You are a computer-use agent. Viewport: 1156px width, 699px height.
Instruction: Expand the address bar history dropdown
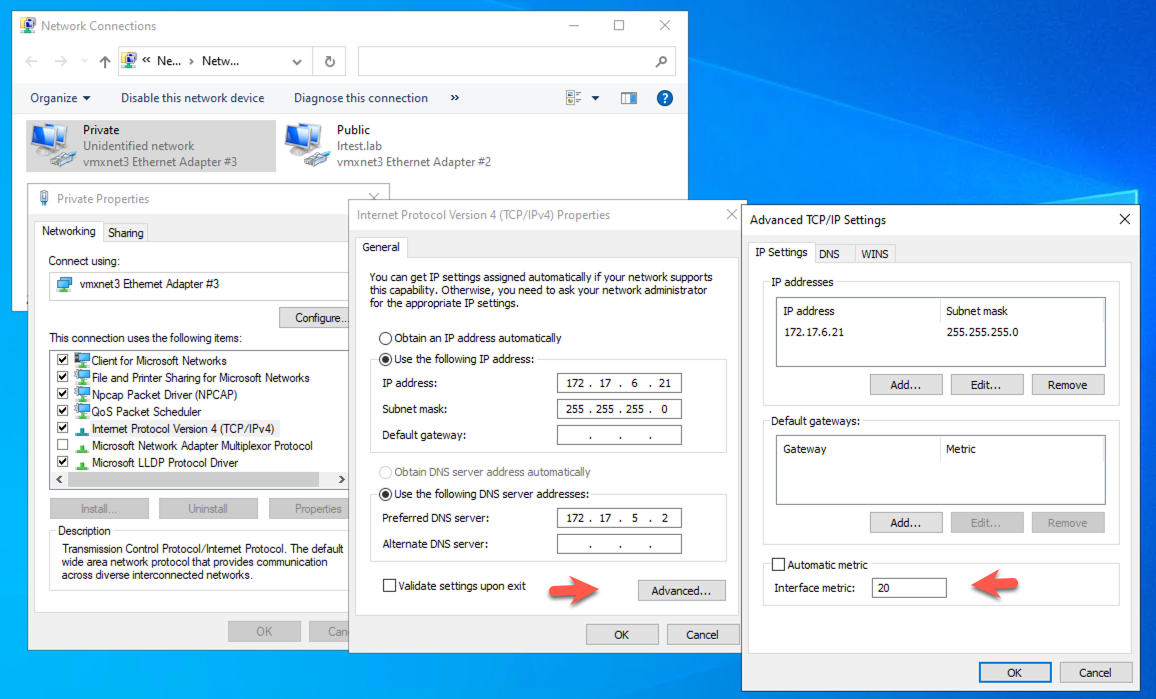pos(297,61)
